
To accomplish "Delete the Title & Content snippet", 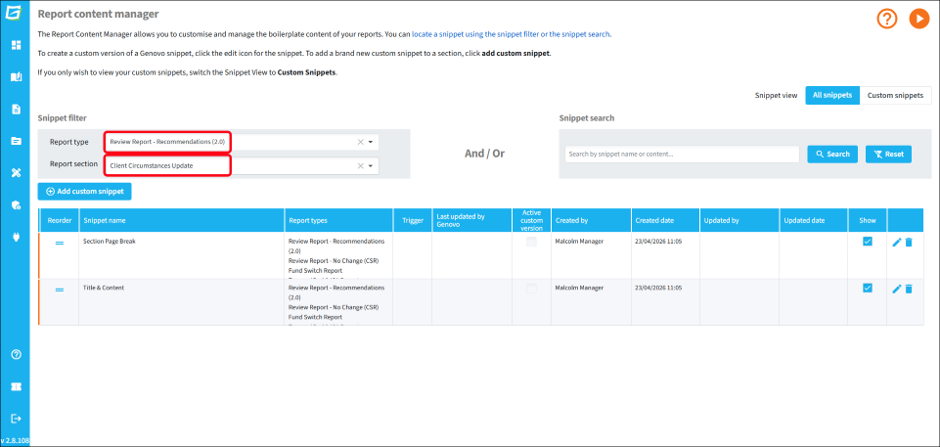I will point(909,289).
